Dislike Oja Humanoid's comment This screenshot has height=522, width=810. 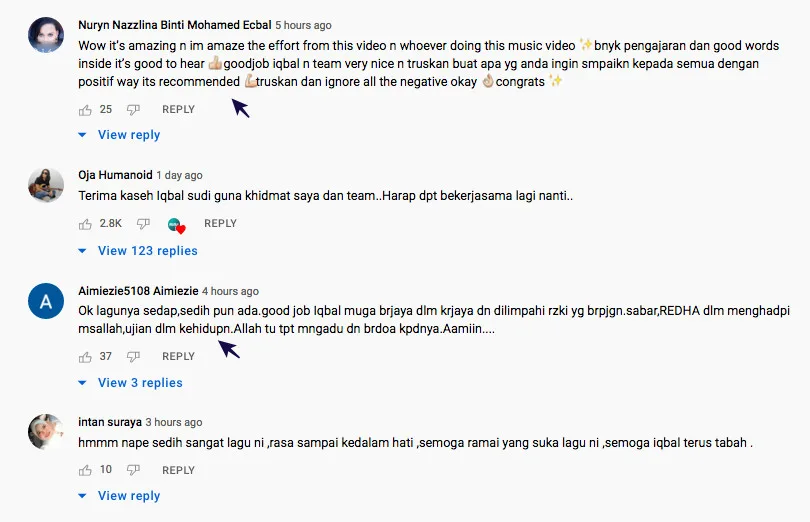pyautogui.click(x=143, y=224)
